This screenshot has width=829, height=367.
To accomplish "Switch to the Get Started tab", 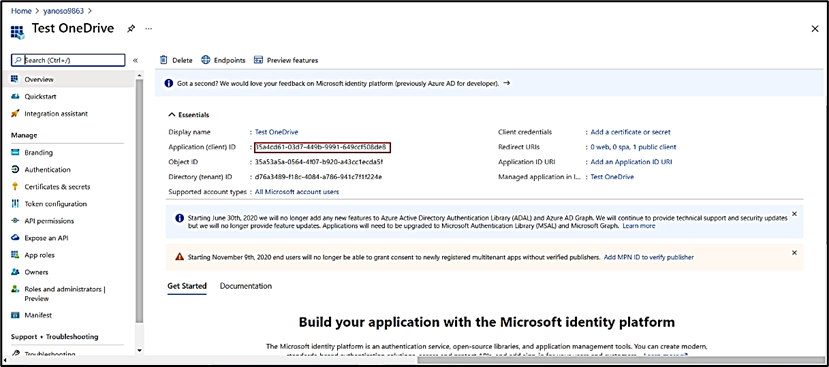I will (187, 286).
